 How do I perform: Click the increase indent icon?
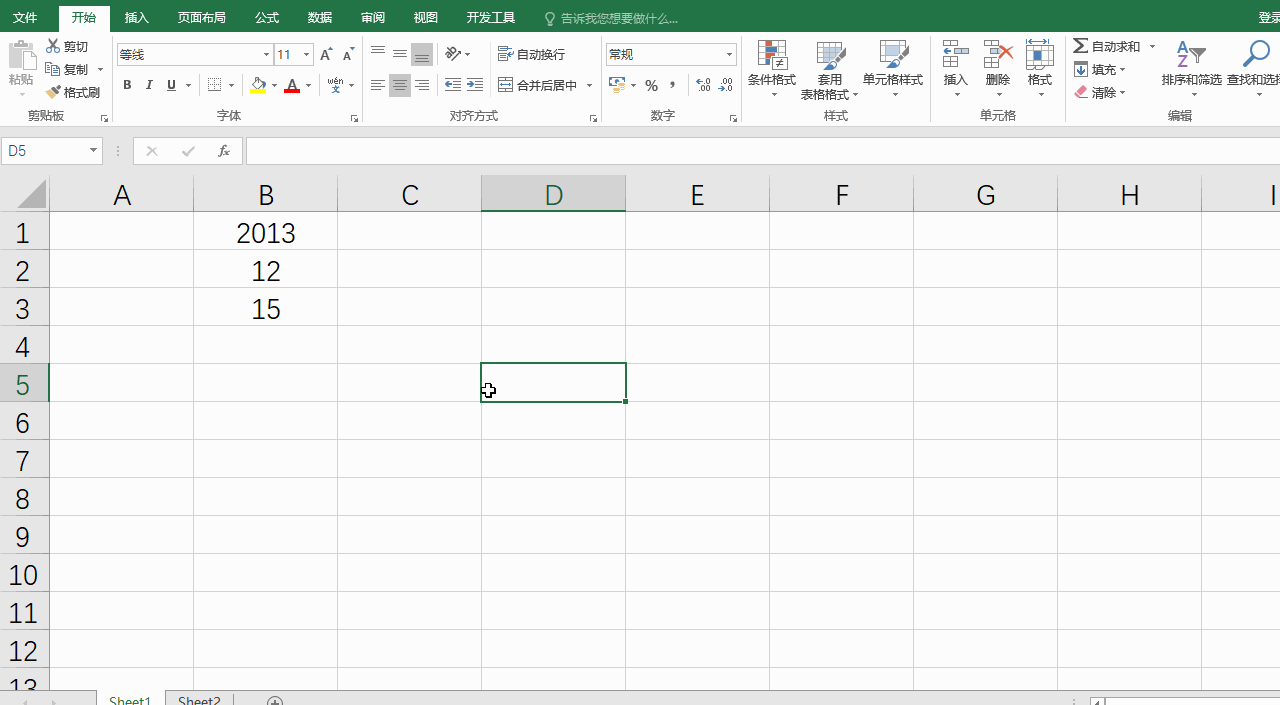click(475, 86)
